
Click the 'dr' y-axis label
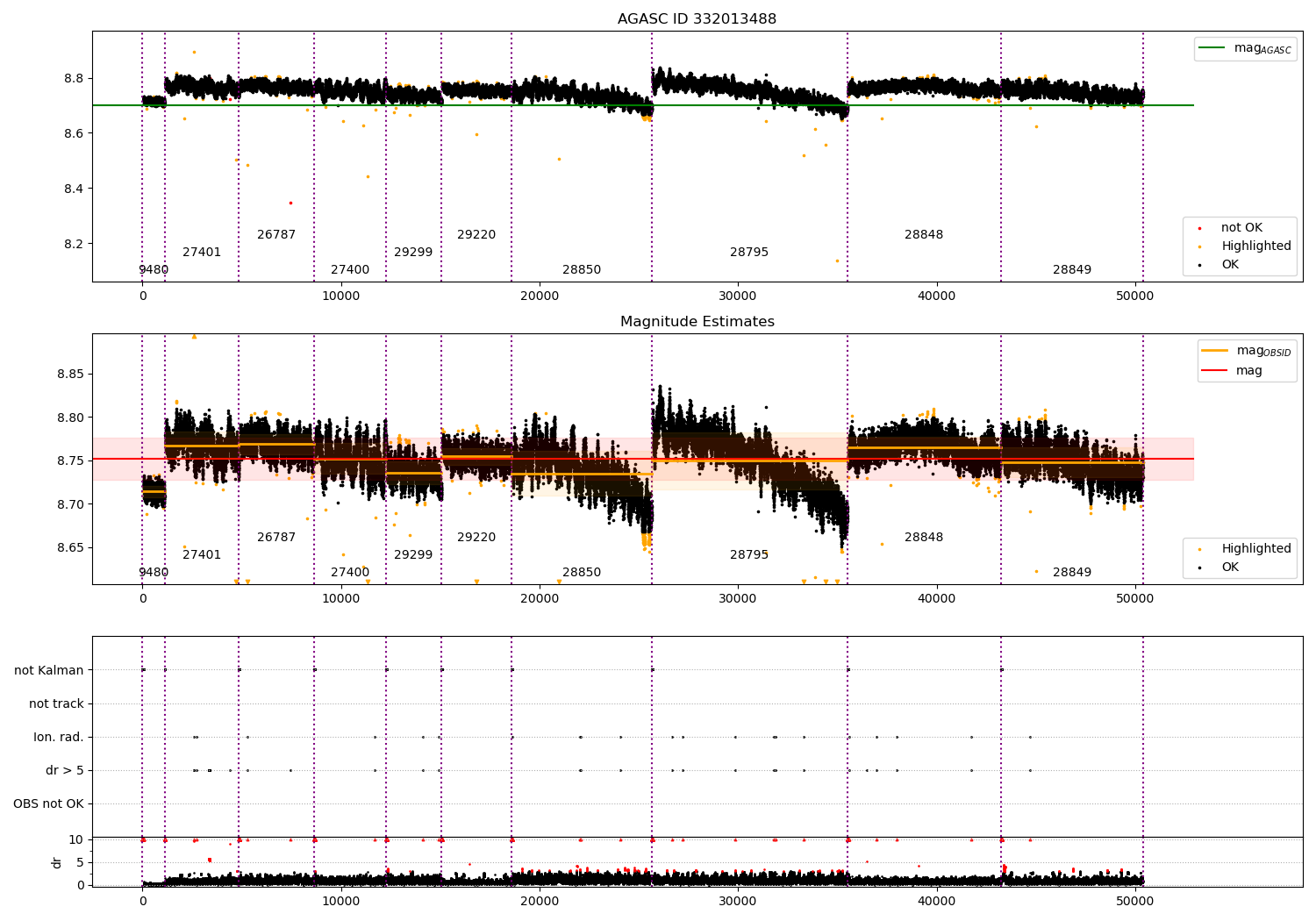point(57,862)
